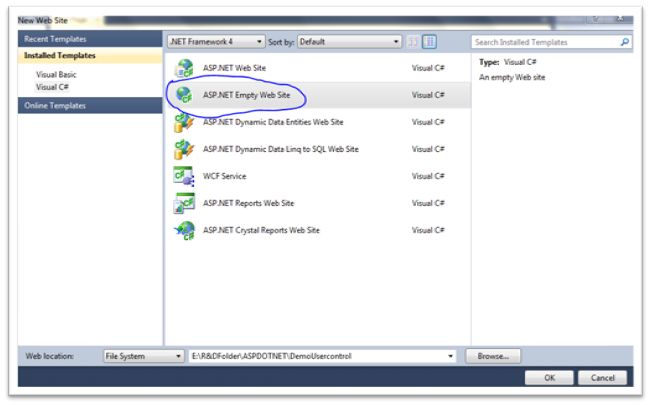Select the Dynamic Data Entities Web Site icon
The width and height of the screenshot is (650, 405).
[x=184, y=122]
